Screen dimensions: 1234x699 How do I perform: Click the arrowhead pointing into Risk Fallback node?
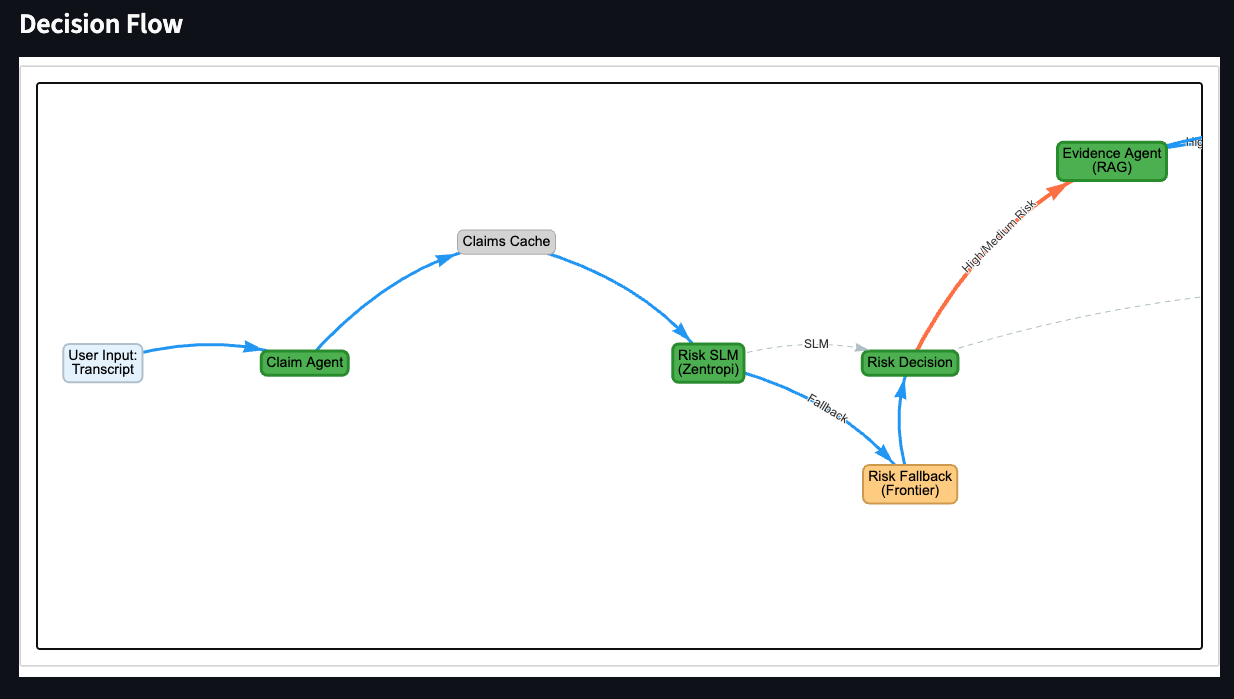click(883, 454)
